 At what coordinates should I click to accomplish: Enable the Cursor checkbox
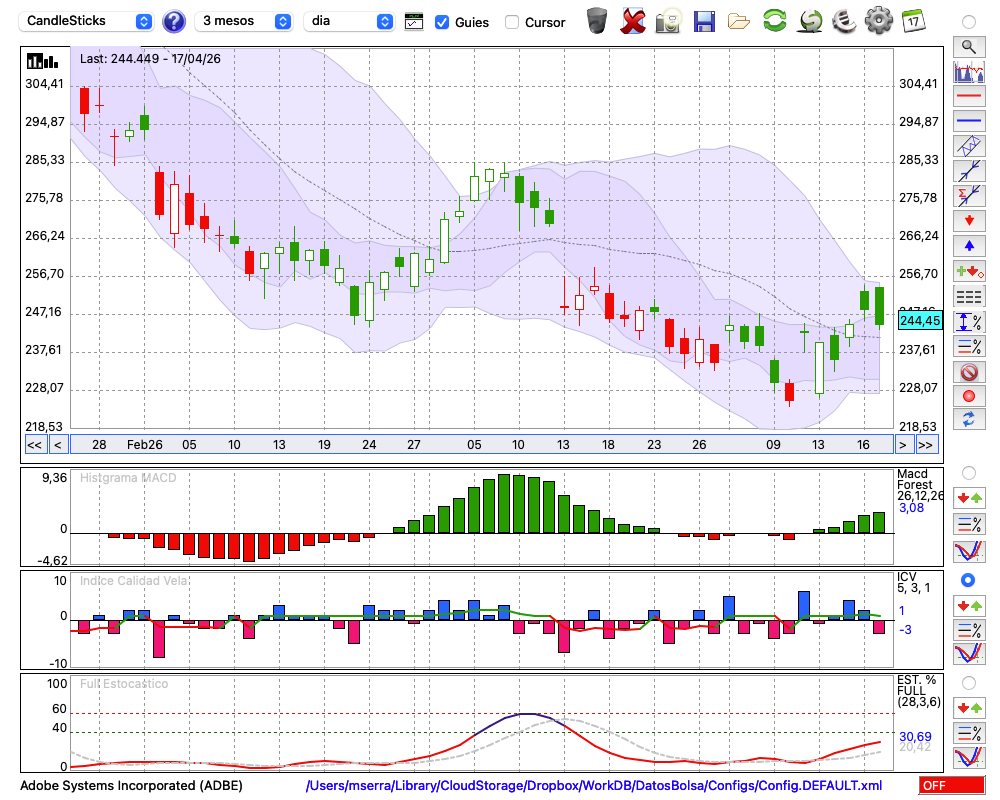click(x=511, y=22)
